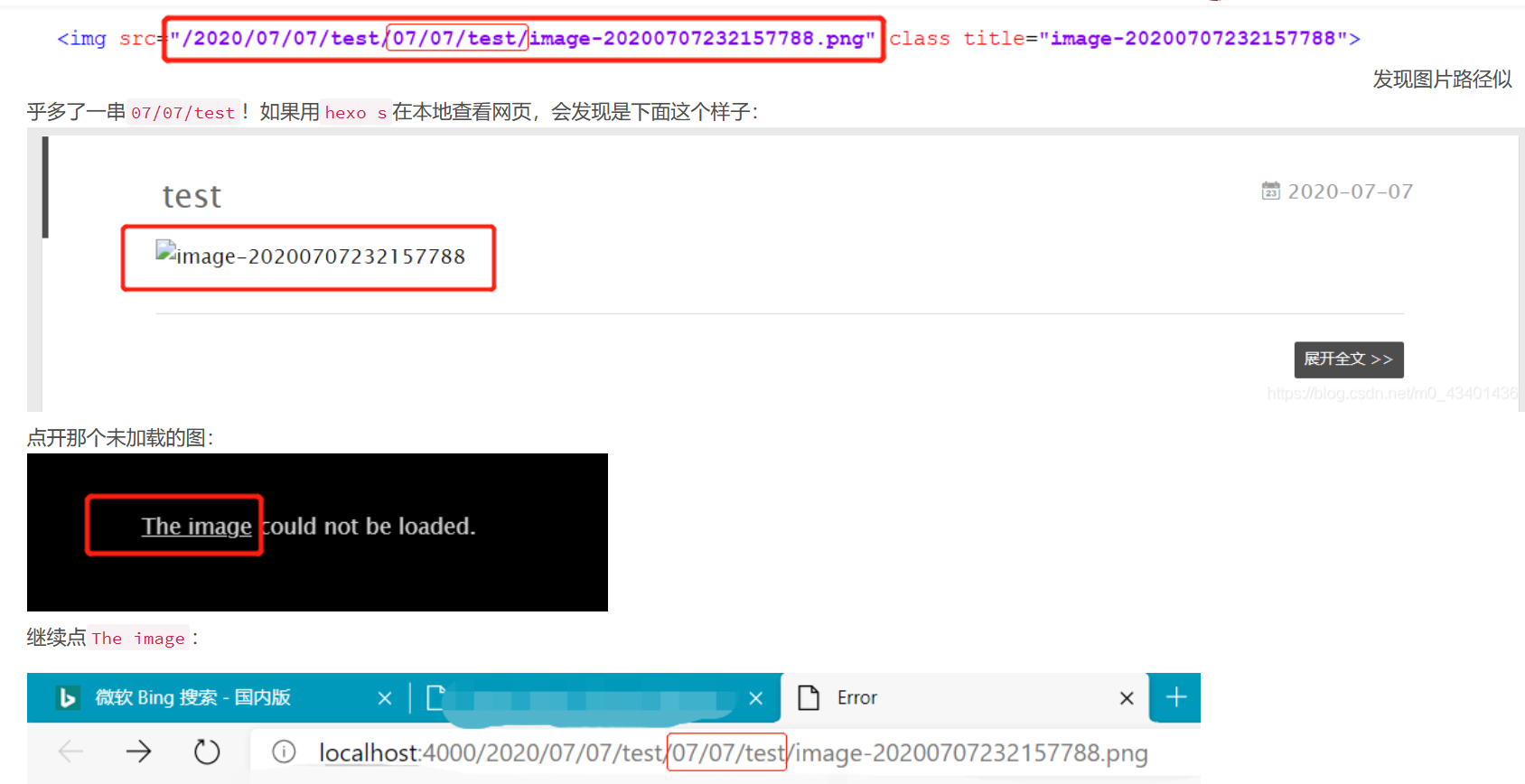Switch to the 微软 Bing 搜索 tab
Screen dimensions: 1525x784
[x=219, y=697]
